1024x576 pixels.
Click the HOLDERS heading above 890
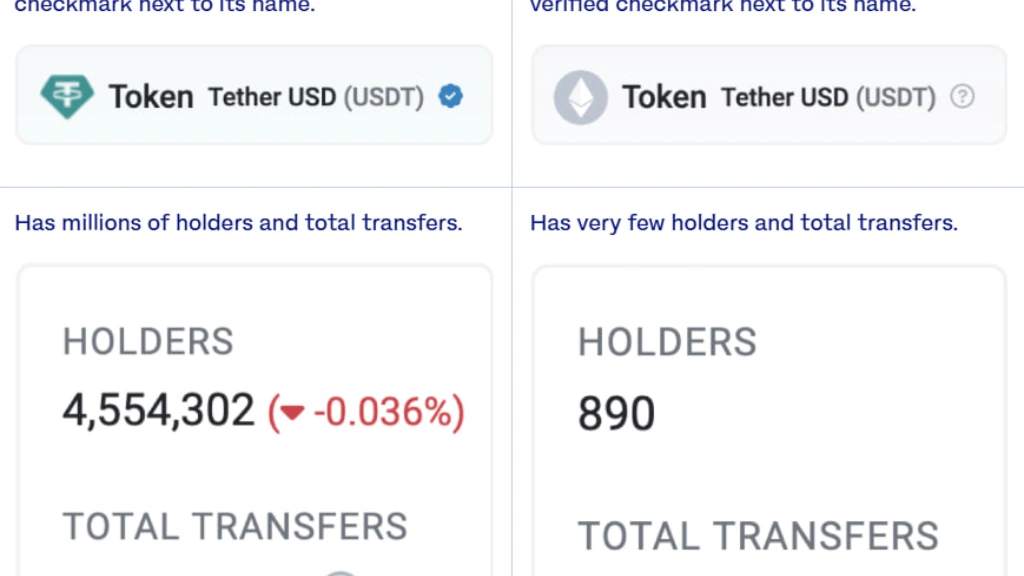coord(667,342)
